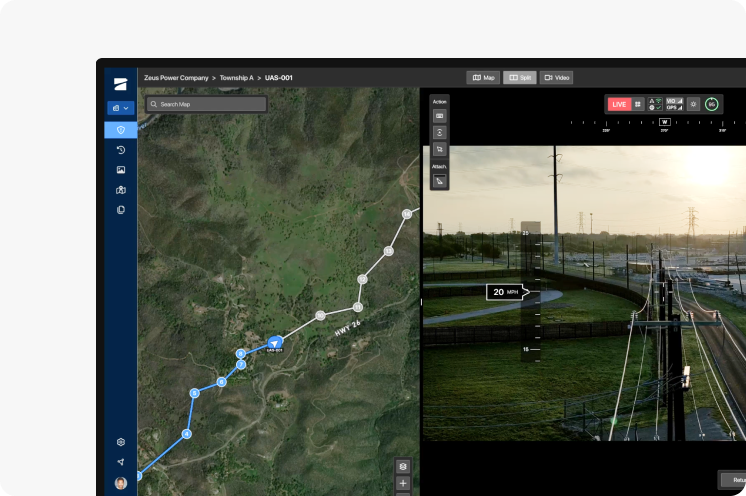Image resolution: width=746 pixels, height=496 pixels.
Task: Click the HWY 26 map label
Action: (348, 328)
